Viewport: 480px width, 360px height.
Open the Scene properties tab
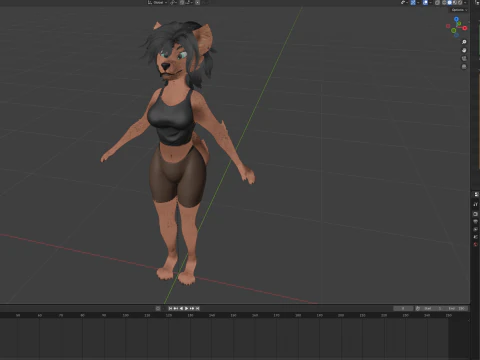(476, 237)
